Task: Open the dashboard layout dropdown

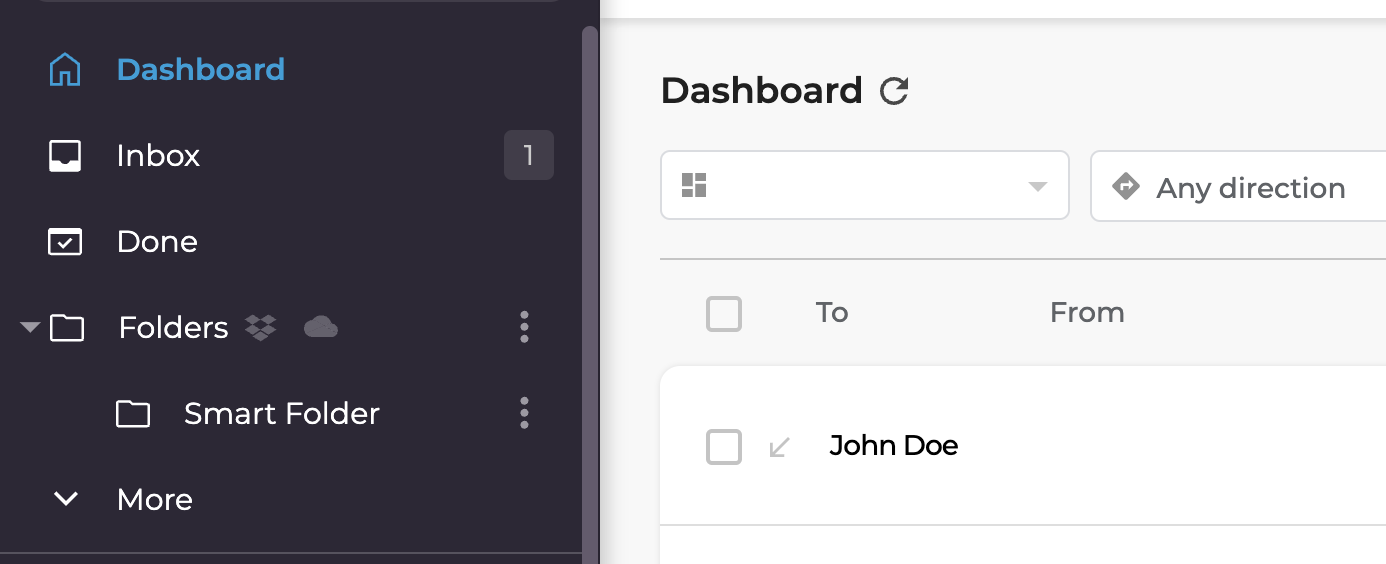Action: pyautogui.click(x=864, y=186)
